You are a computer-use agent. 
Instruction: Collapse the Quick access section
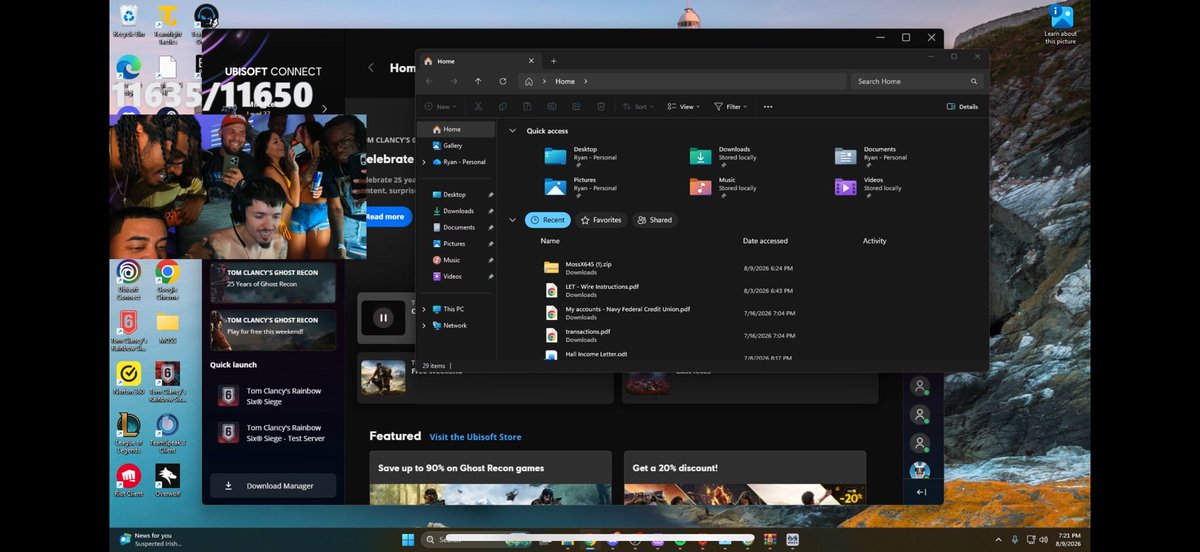pos(513,131)
